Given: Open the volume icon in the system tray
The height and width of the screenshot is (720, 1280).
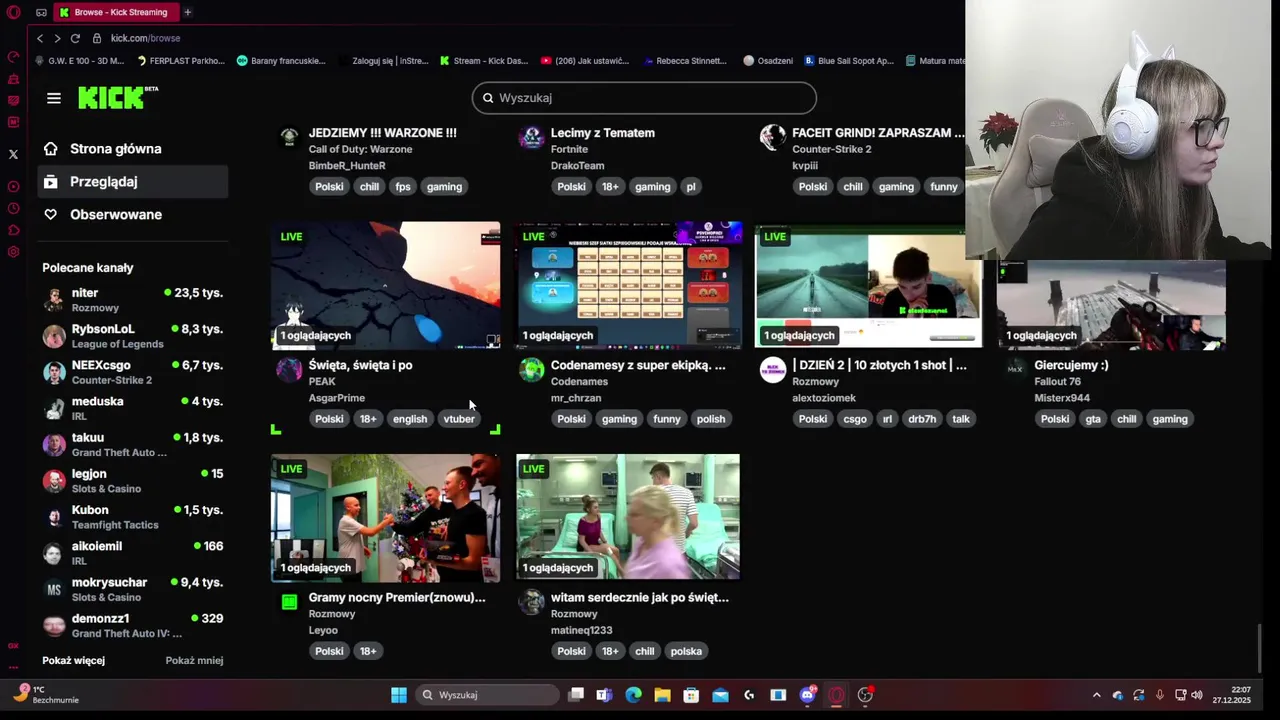Looking at the screenshot, I should 1198,695.
